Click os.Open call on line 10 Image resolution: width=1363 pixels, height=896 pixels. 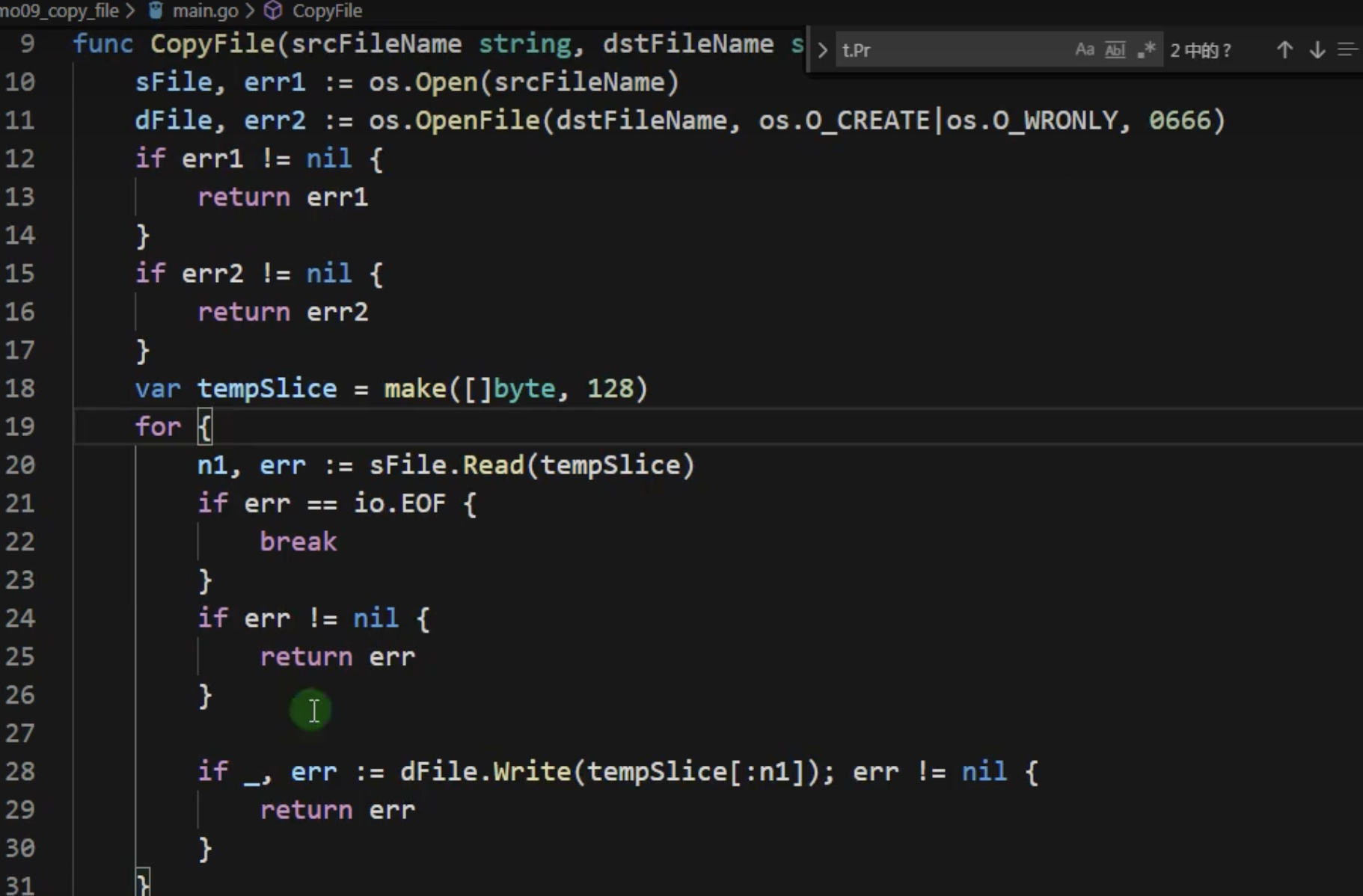(x=423, y=82)
